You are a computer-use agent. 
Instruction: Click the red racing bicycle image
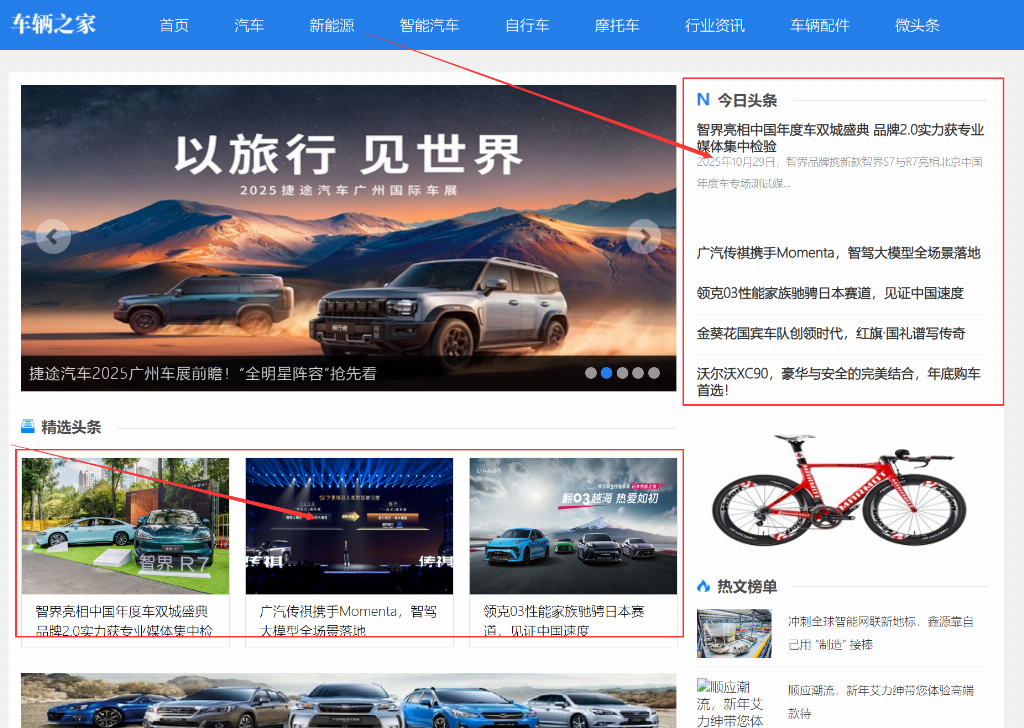click(839, 490)
